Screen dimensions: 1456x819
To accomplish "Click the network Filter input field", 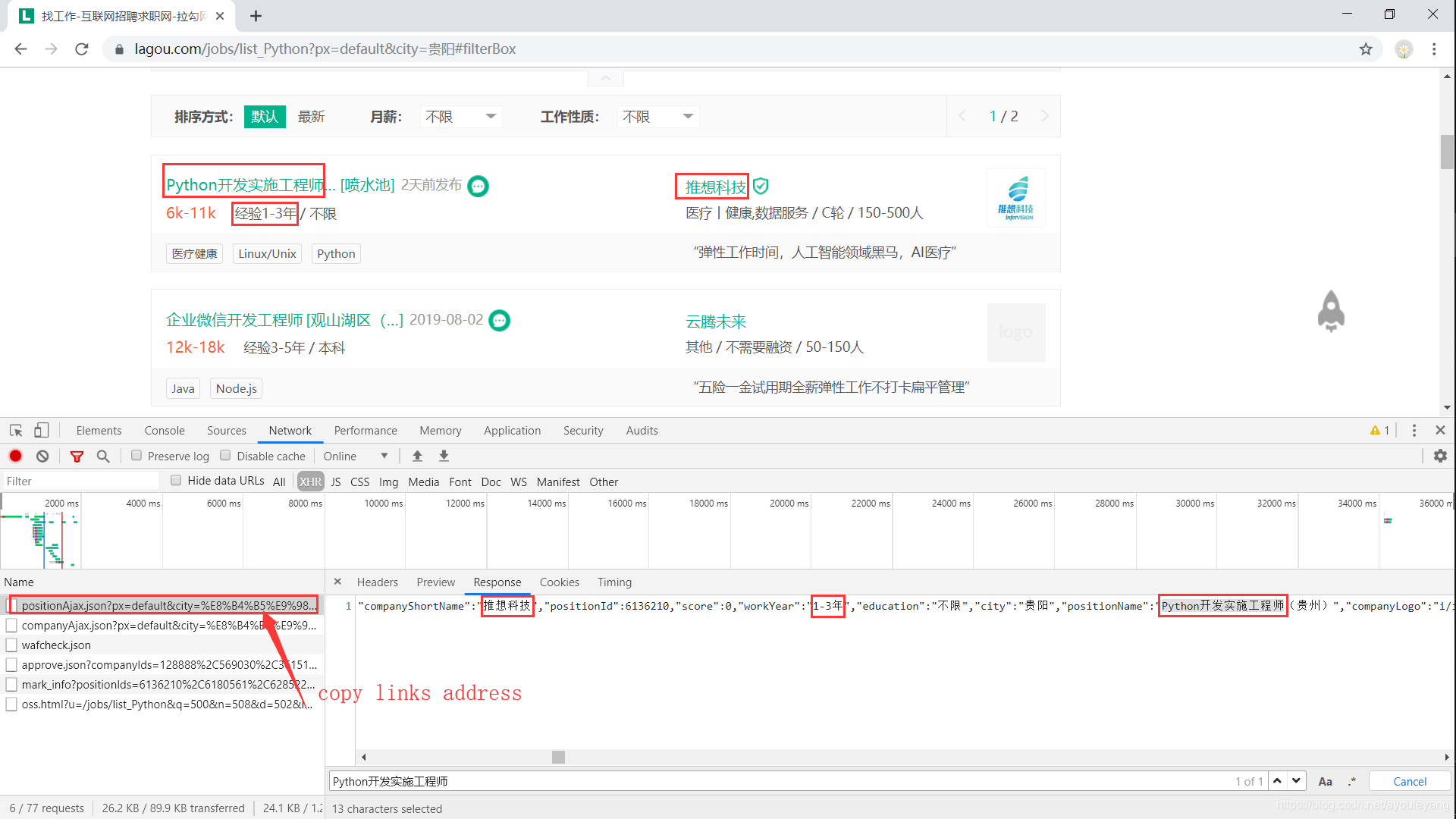I will coord(80,481).
